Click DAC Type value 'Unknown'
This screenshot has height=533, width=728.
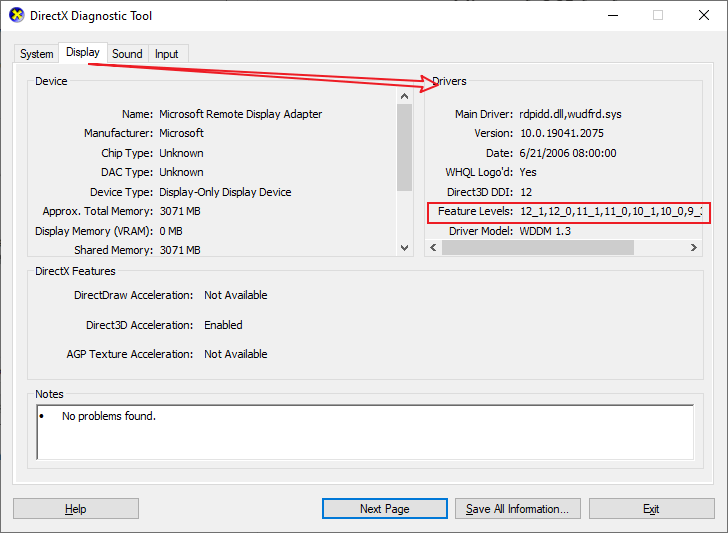[182, 172]
